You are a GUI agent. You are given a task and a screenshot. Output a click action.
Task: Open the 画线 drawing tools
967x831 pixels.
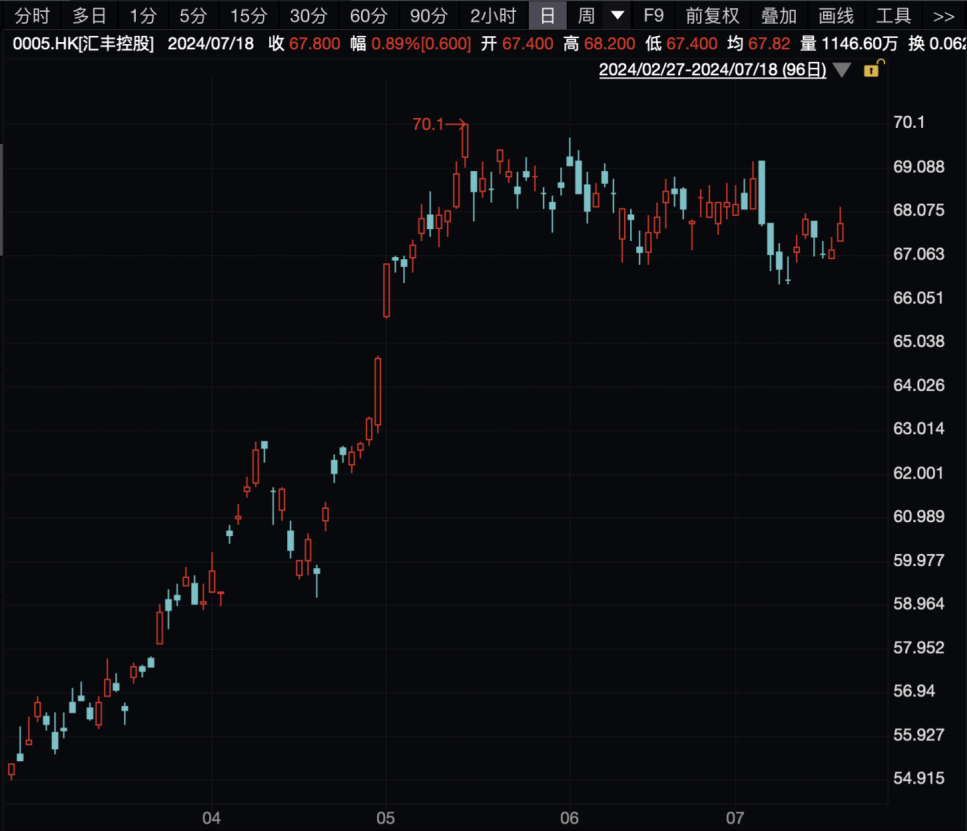[836, 15]
